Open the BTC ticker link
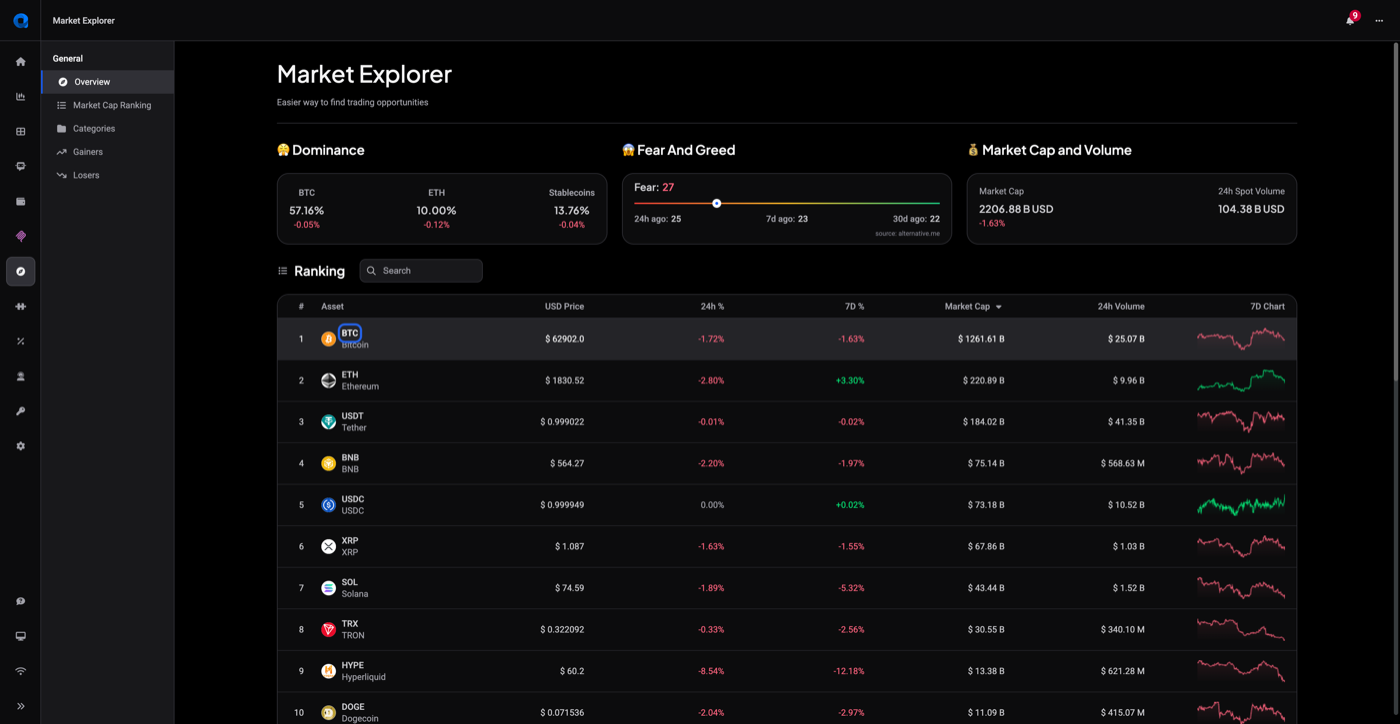Image resolution: width=1400 pixels, height=724 pixels. pos(350,333)
